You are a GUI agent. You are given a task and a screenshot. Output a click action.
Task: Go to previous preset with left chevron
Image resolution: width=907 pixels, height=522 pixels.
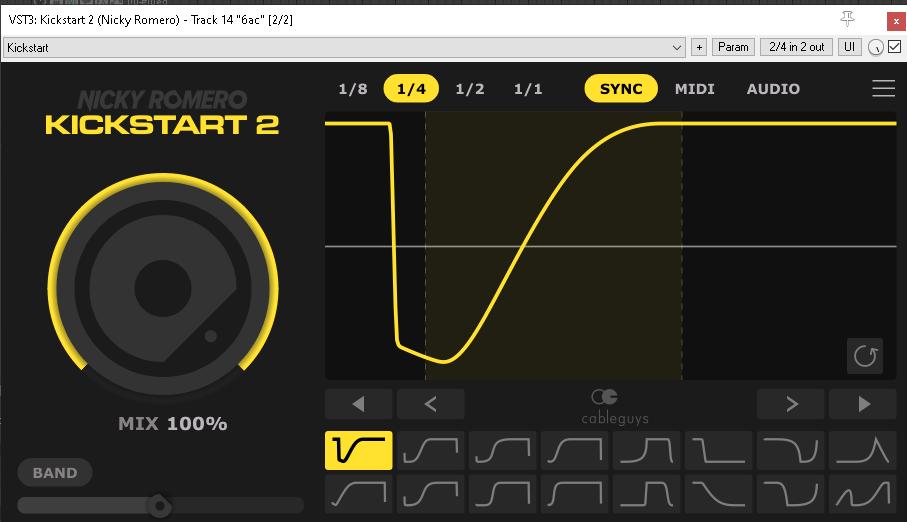(430, 404)
